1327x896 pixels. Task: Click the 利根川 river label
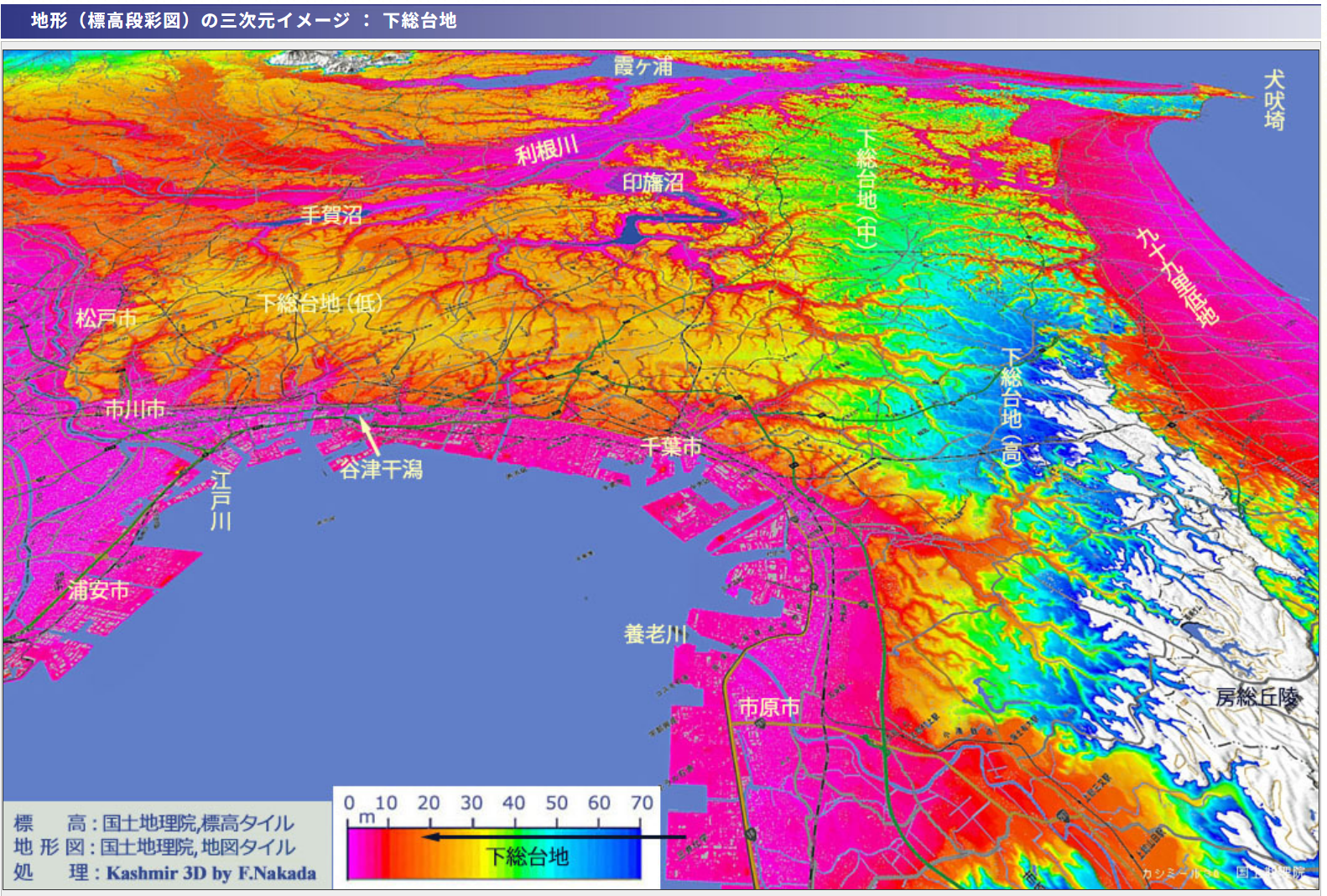[547, 151]
